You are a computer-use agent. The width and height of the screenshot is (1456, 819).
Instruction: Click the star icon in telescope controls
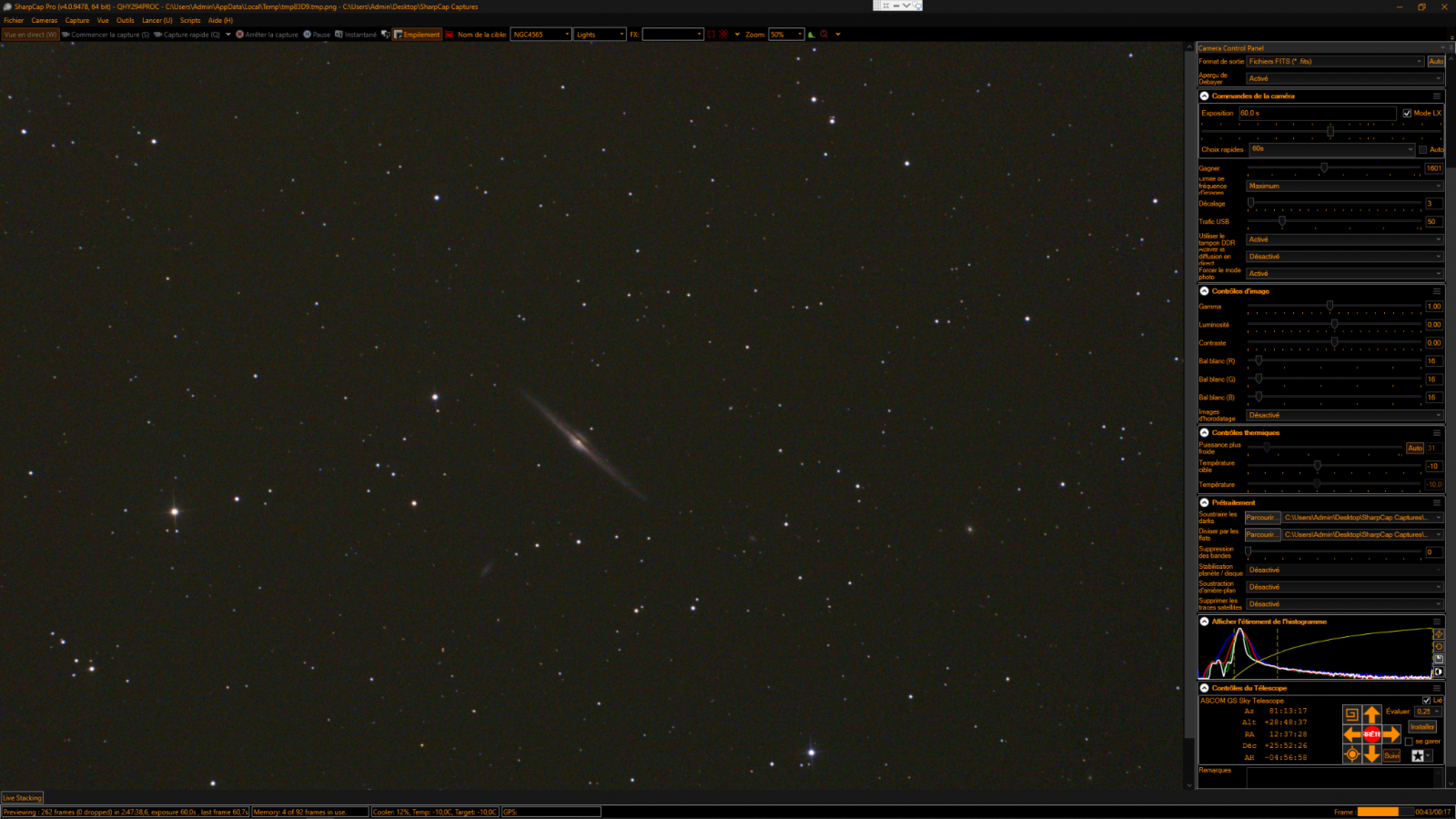[x=1418, y=756]
